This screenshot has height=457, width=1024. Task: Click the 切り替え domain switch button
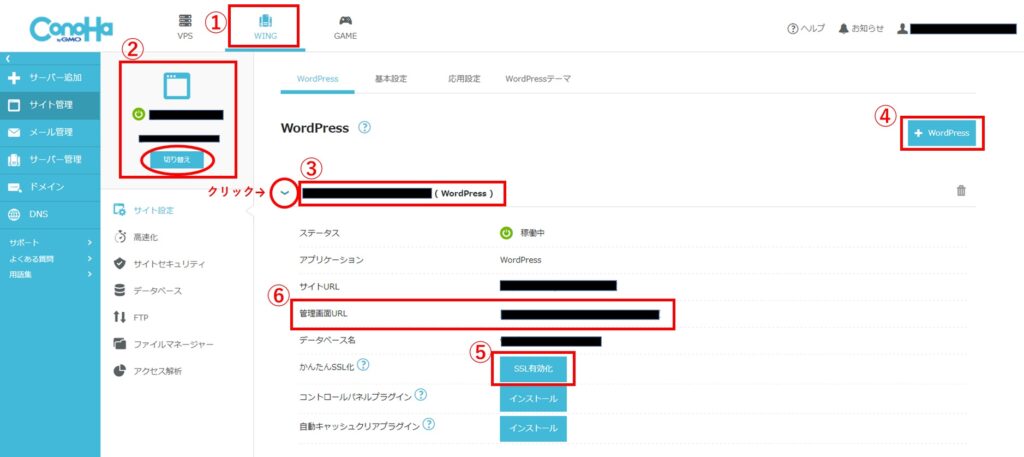click(x=178, y=160)
